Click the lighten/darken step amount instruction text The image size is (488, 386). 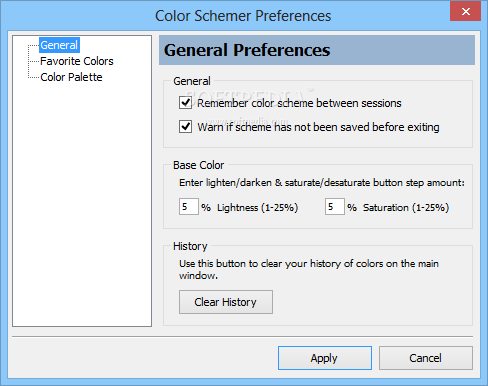(322, 183)
